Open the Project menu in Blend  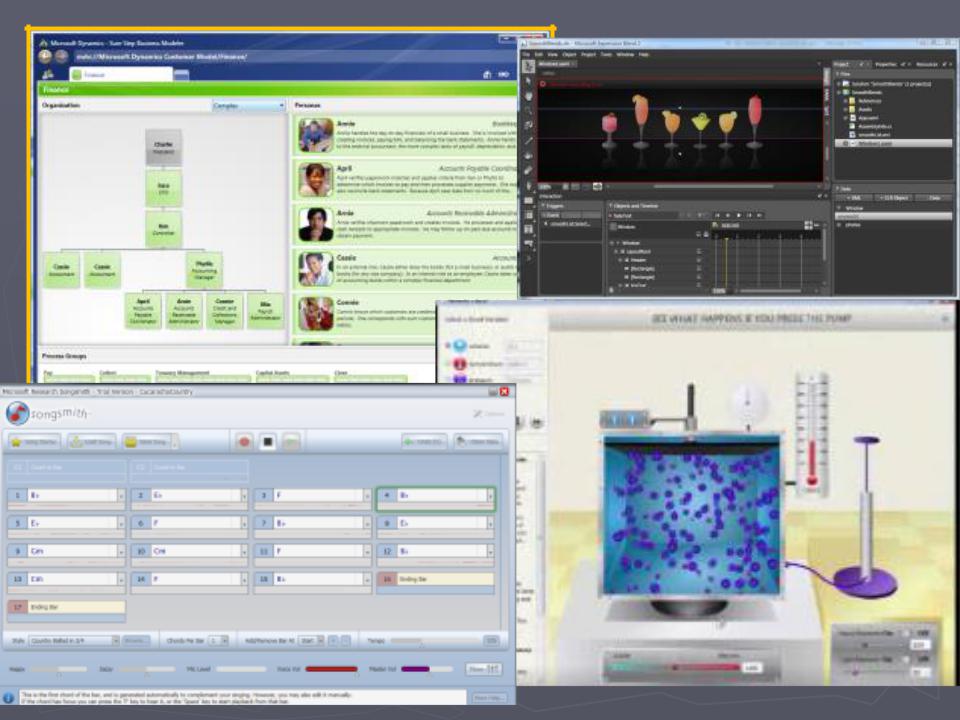click(589, 54)
